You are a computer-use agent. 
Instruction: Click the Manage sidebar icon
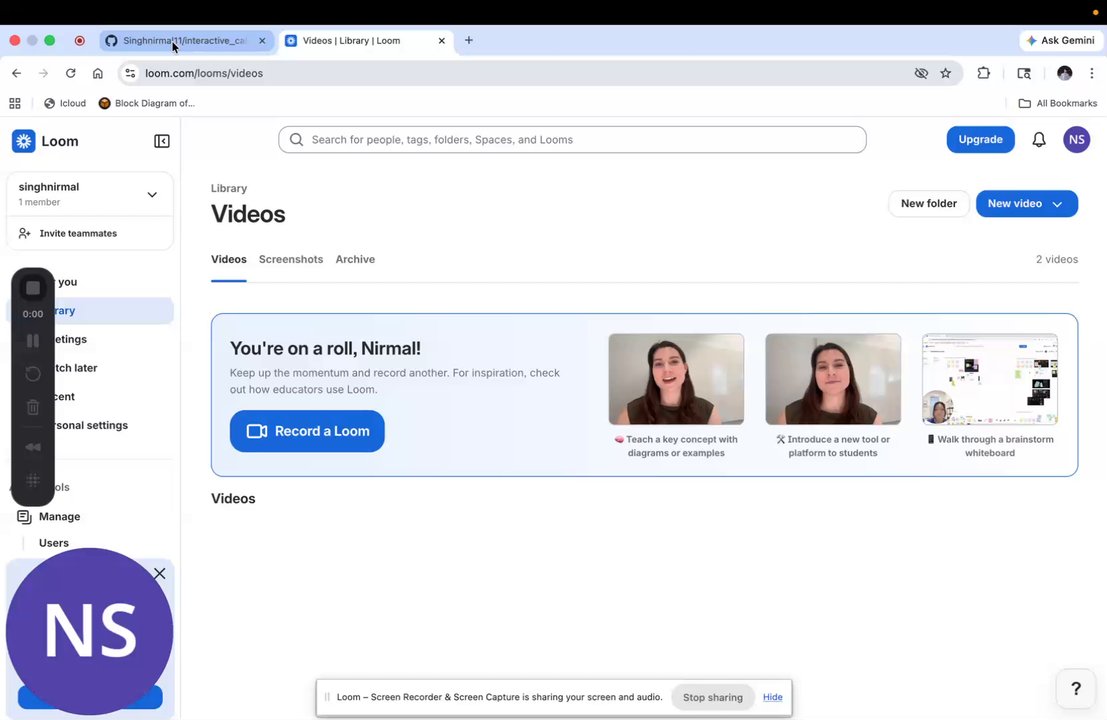tap(24, 517)
